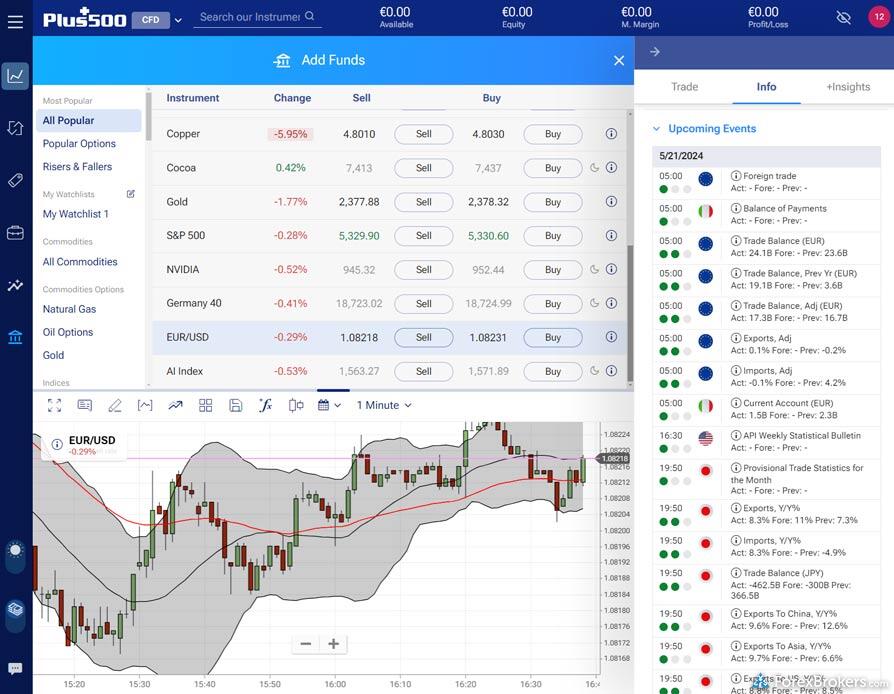Collapse the Upcoming Events section
Image resolution: width=894 pixels, height=694 pixels.
[657, 129]
